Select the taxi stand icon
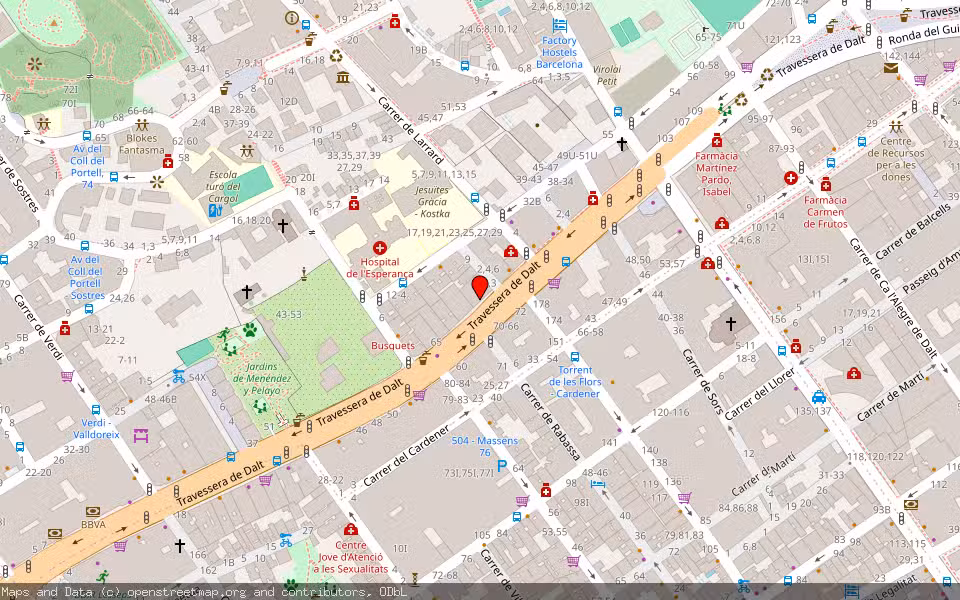This screenshot has width=960, height=600. 819,397
